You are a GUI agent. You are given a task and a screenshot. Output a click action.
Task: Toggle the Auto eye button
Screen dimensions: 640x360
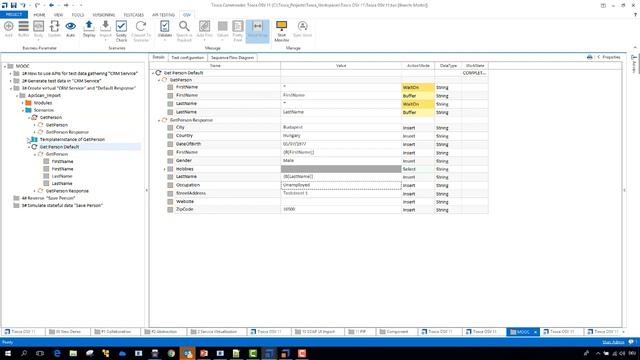point(71,29)
